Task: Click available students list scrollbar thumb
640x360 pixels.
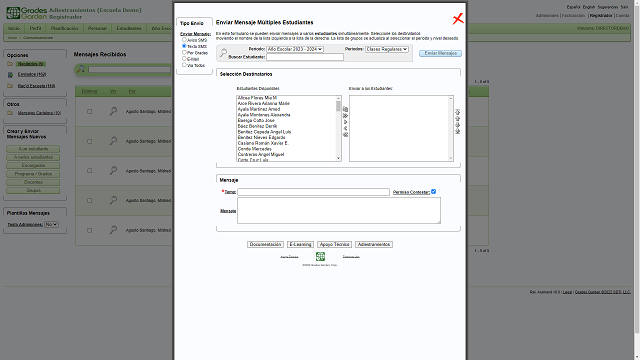Action: 338,106
